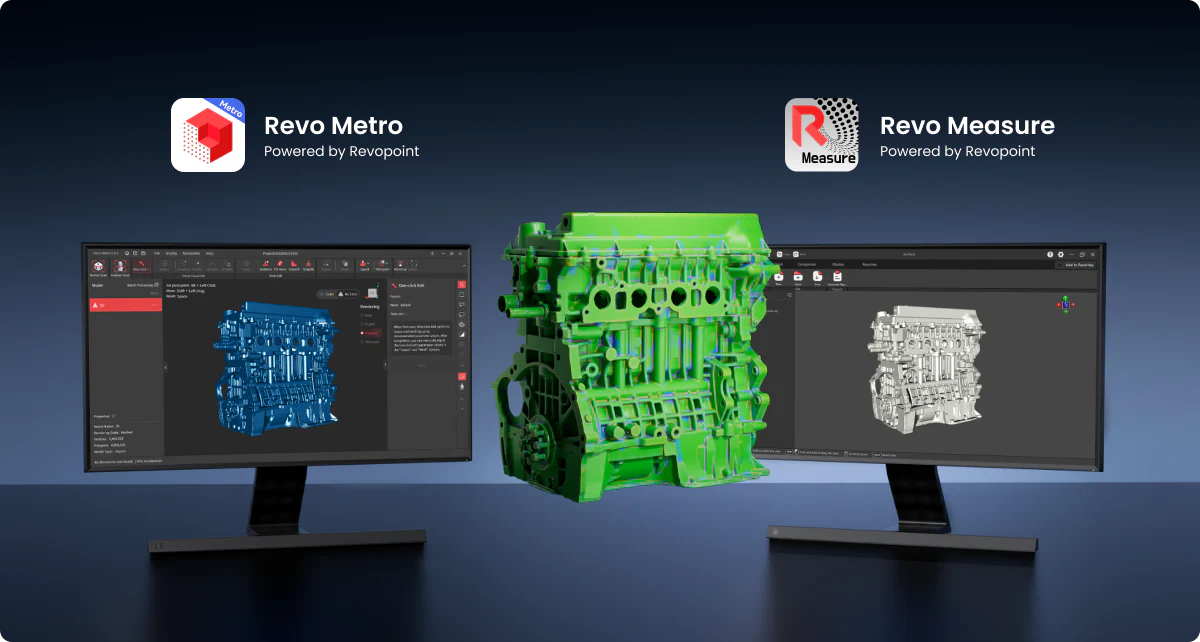Select Textured rendering mode in Revo Metro
The height and width of the screenshot is (642, 1200).
[371, 342]
